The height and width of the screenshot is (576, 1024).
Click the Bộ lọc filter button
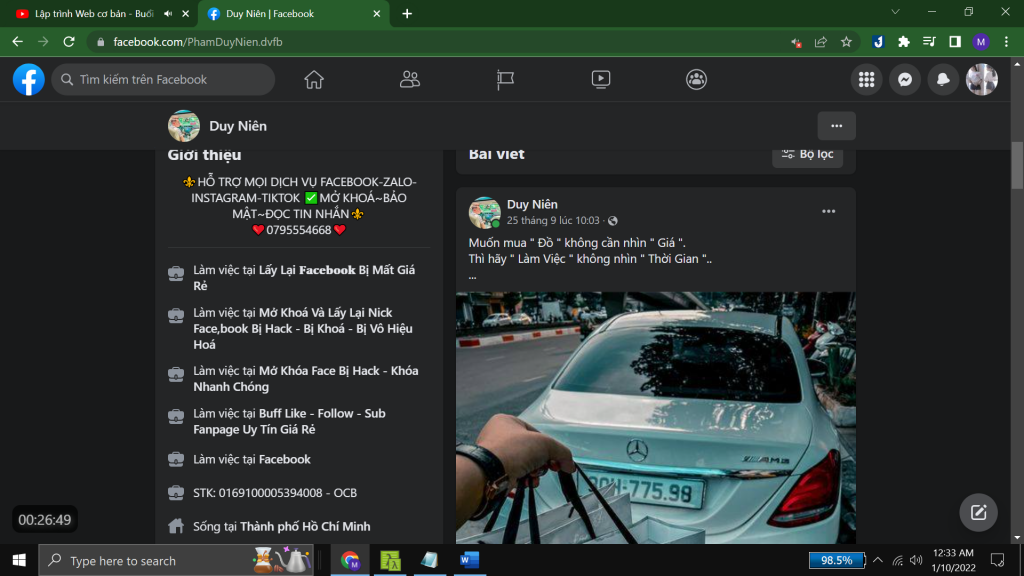click(x=807, y=154)
